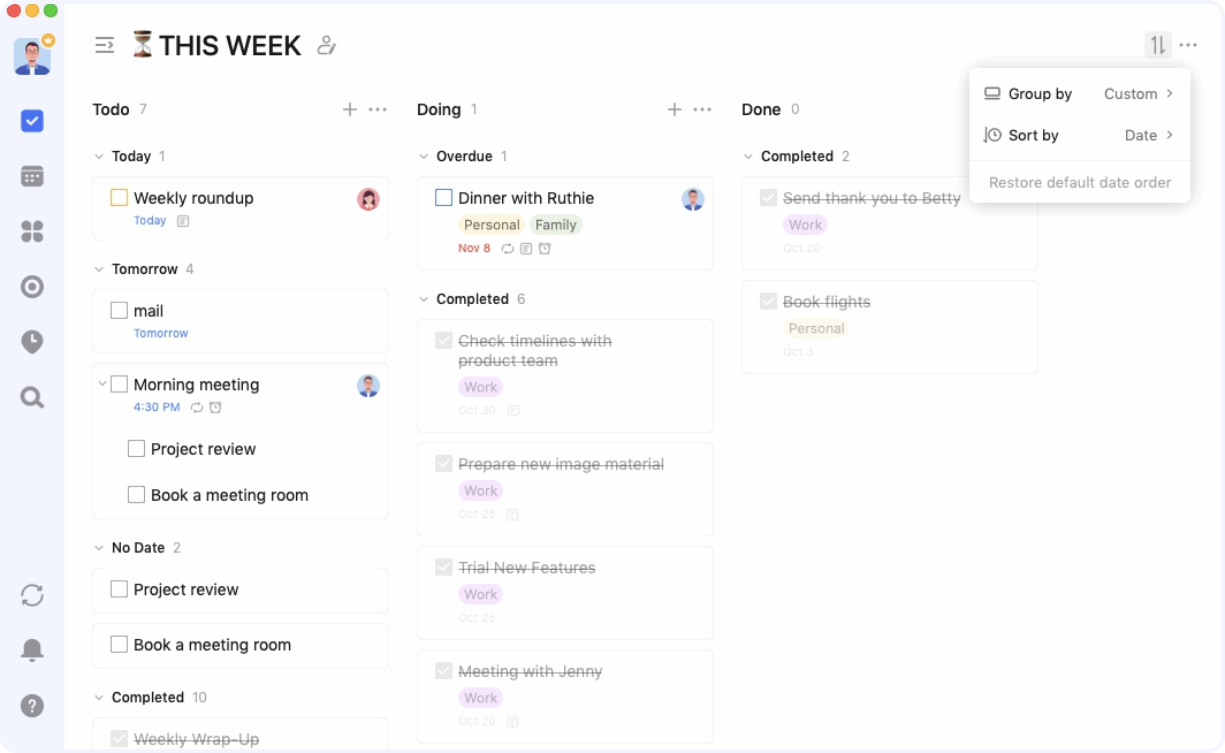
Task: Open the Calendar view in the sidebar
Action: point(32,176)
